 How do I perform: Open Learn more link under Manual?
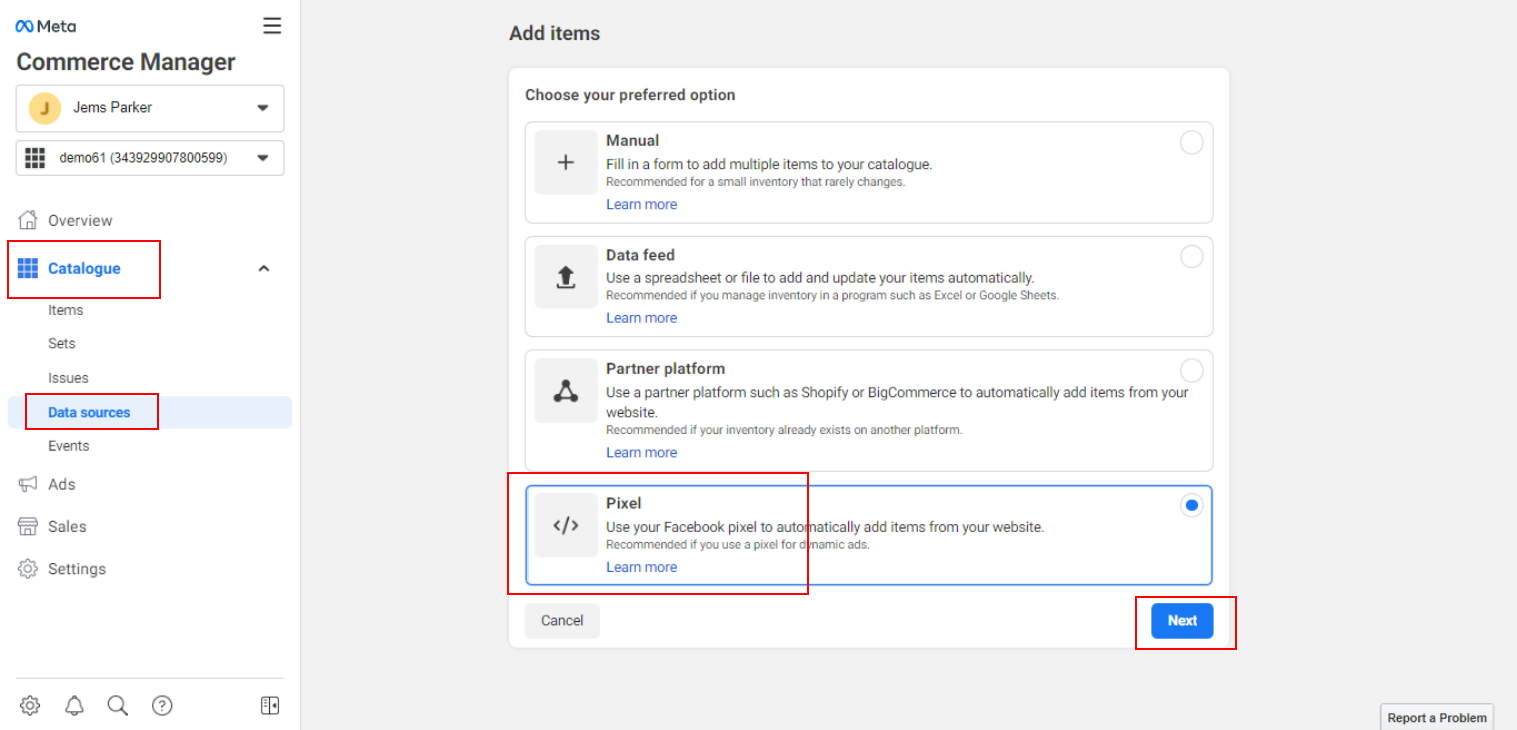(641, 204)
